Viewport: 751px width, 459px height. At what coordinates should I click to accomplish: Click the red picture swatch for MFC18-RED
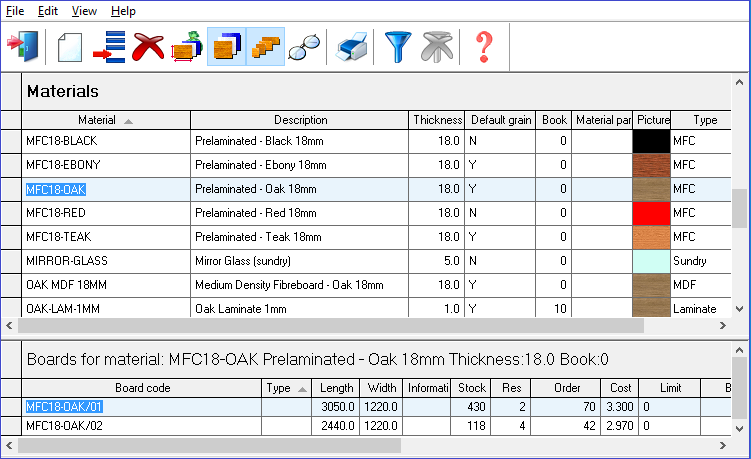point(651,213)
